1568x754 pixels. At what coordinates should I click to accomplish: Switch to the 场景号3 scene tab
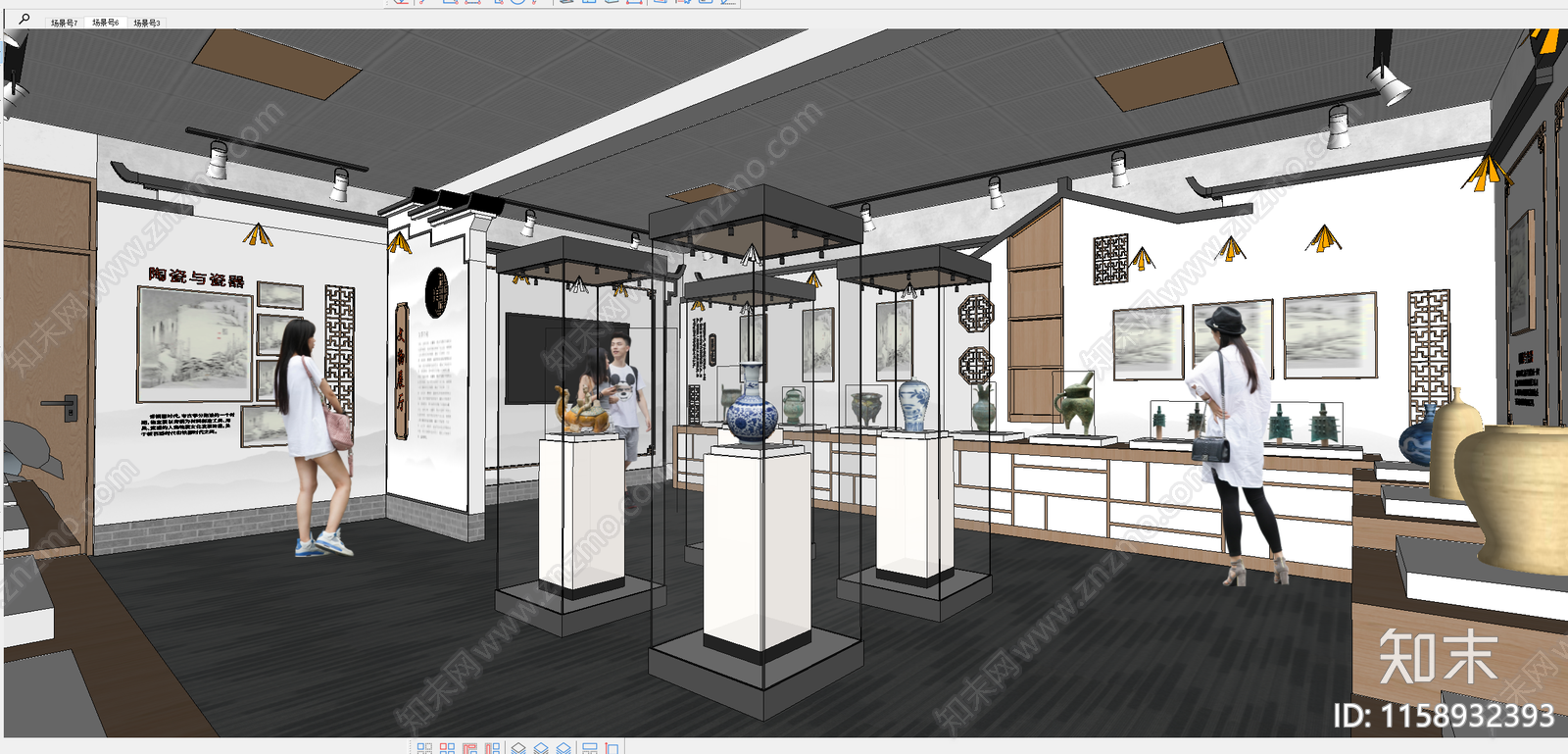click(x=147, y=23)
